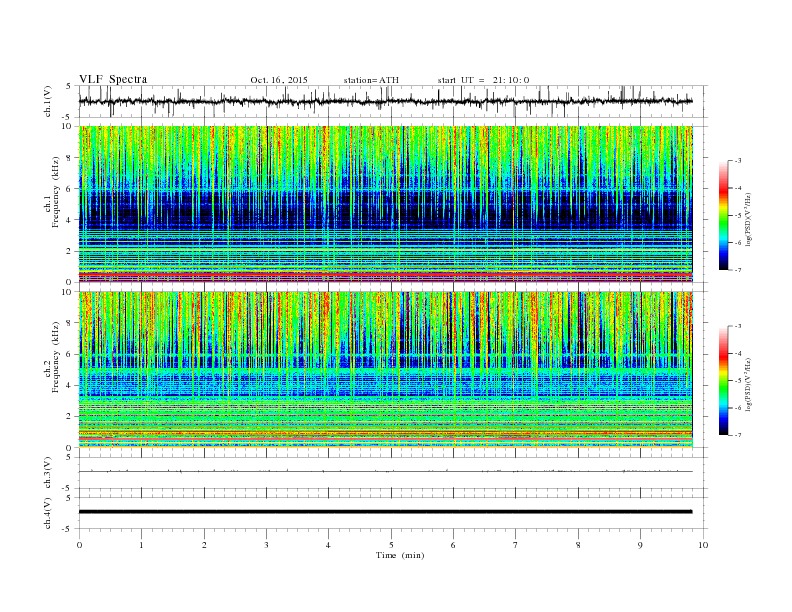
Task: Click time axis tick label '7'
Action: tap(516, 545)
